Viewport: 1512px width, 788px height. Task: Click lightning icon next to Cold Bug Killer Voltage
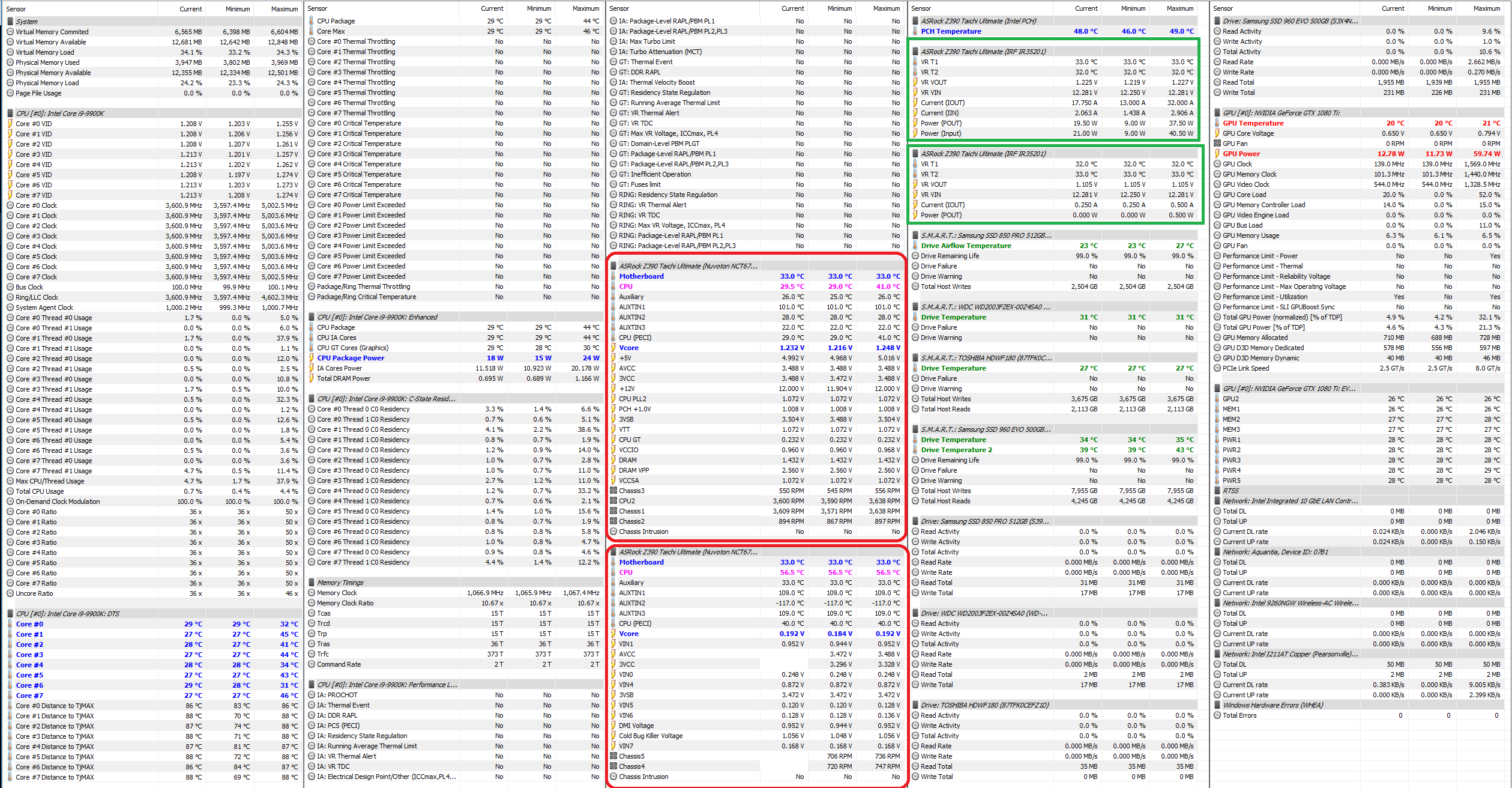[613, 736]
